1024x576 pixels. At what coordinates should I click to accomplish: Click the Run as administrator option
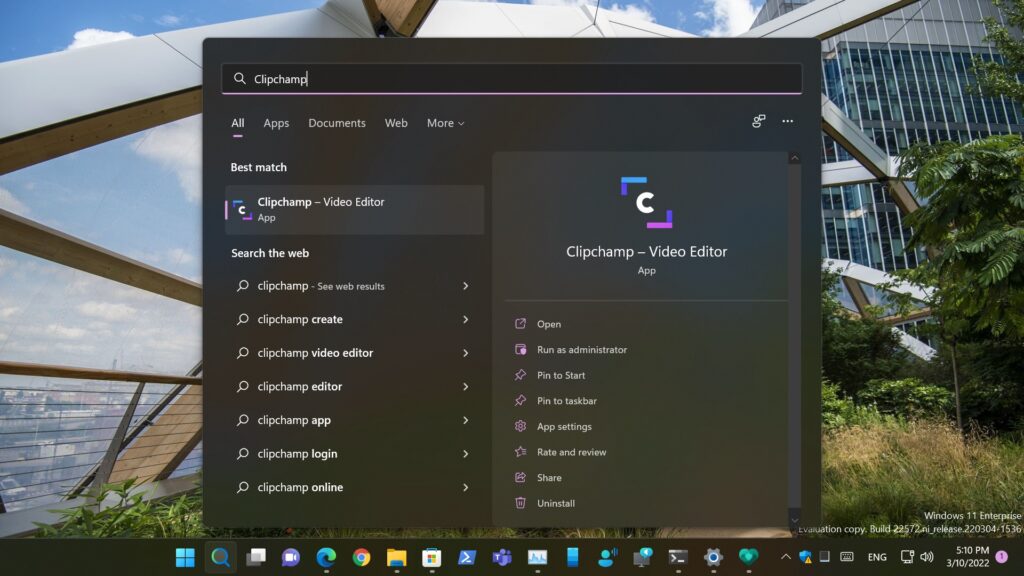click(x=581, y=350)
